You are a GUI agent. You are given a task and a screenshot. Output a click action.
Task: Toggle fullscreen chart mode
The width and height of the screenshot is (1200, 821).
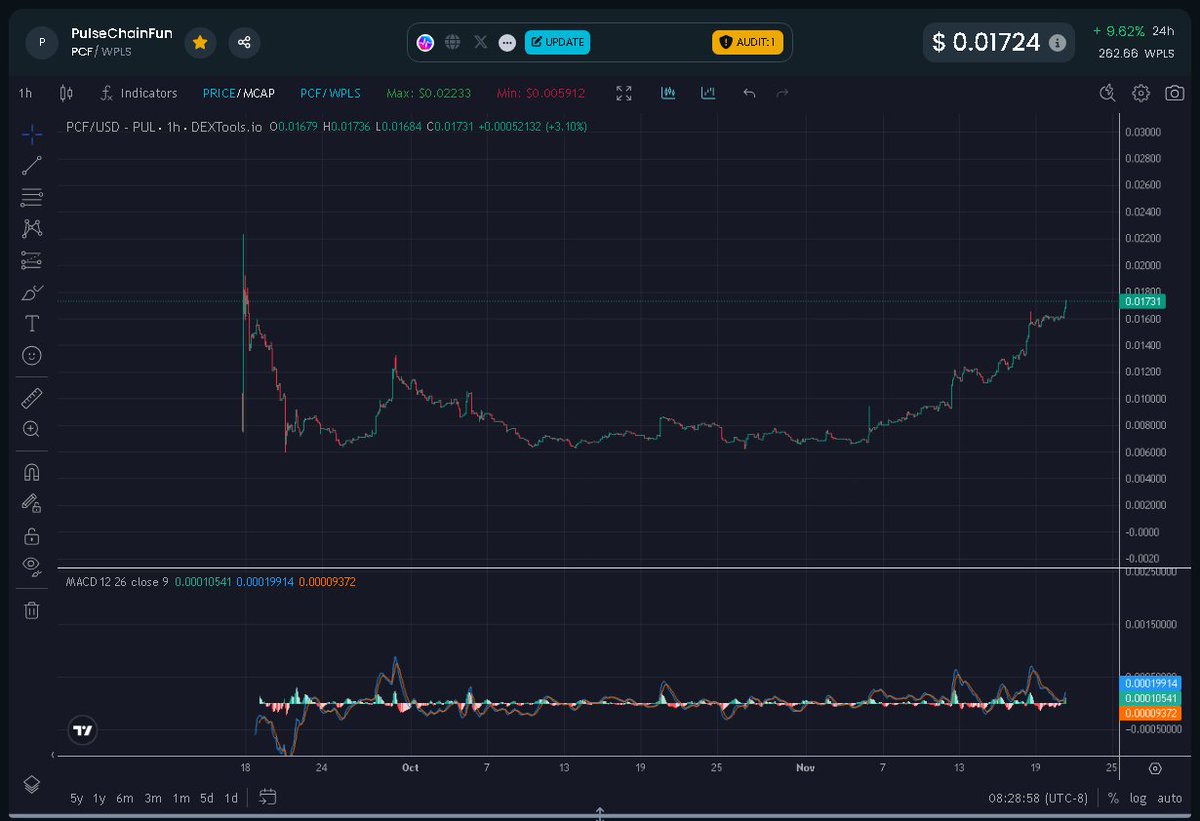pyautogui.click(x=624, y=93)
